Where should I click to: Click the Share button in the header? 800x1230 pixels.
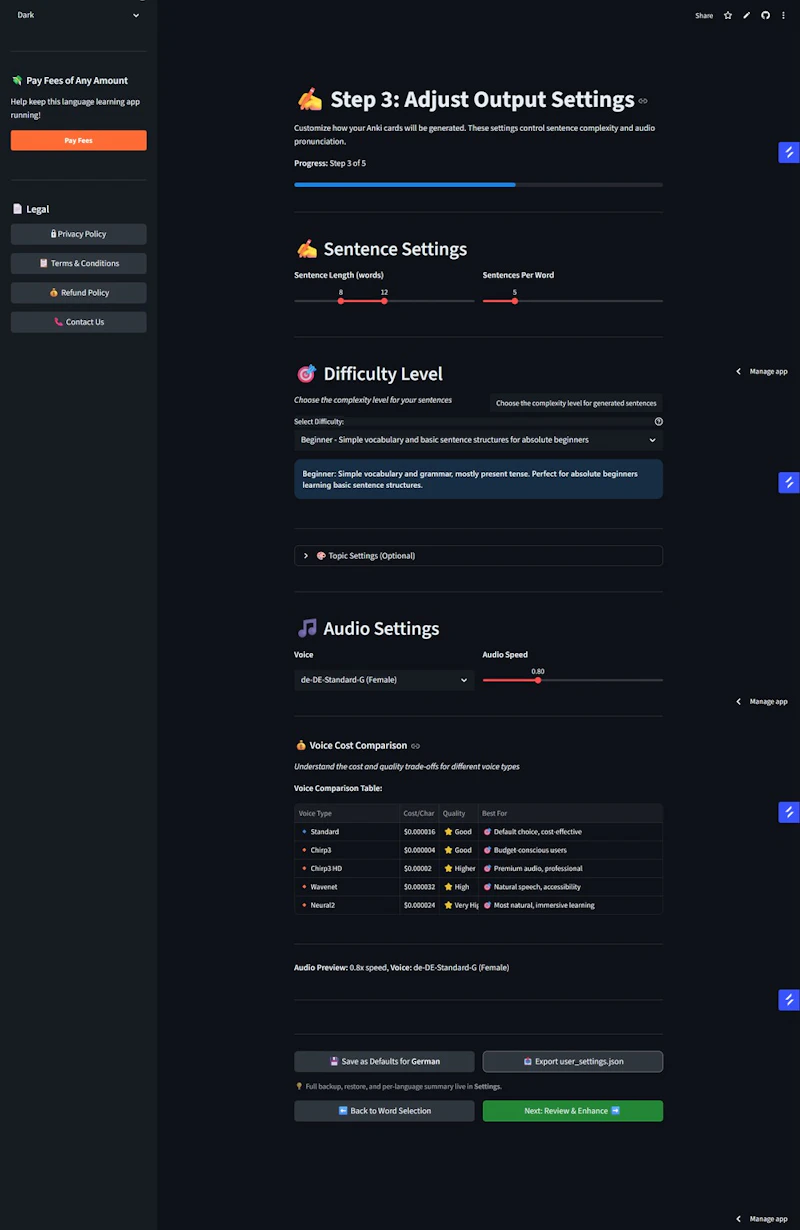pyautogui.click(x=704, y=15)
